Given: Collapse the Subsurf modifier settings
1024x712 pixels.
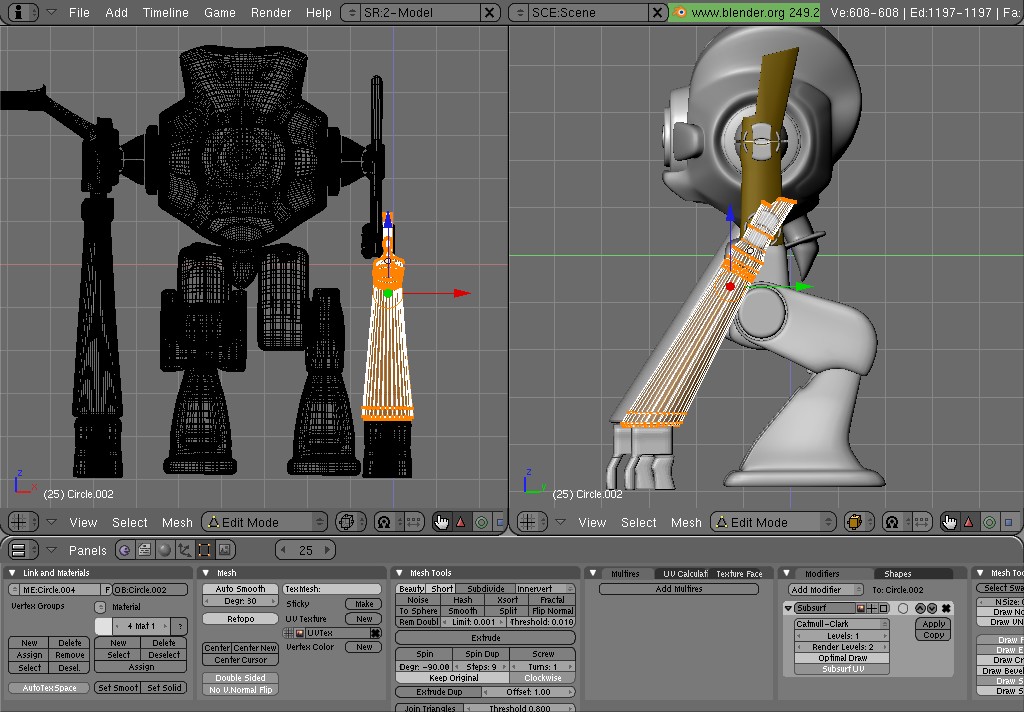Looking at the screenshot, I should pyautogui.click(x=788, y=608).
